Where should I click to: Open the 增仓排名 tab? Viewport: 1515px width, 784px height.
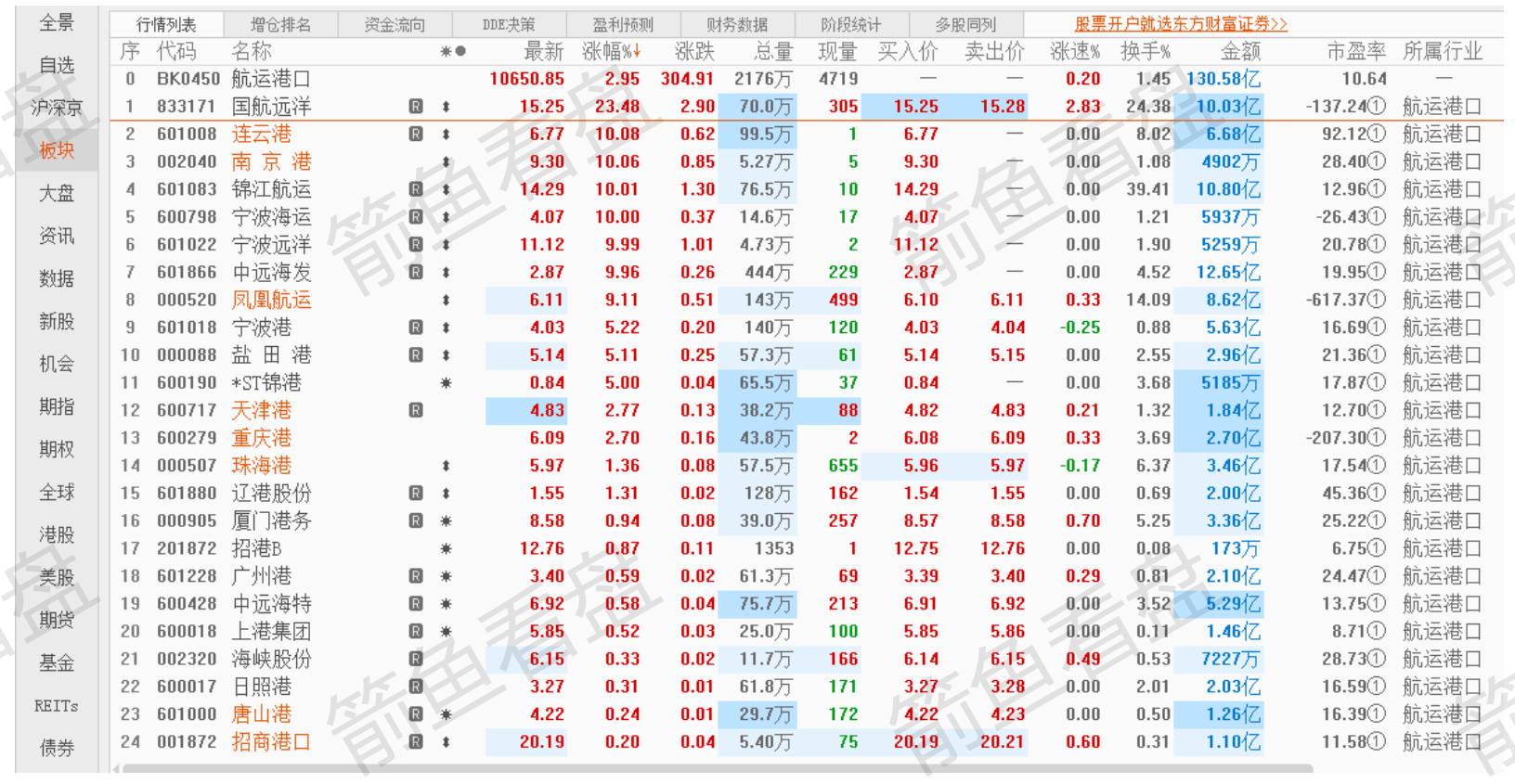click(281, 25)
